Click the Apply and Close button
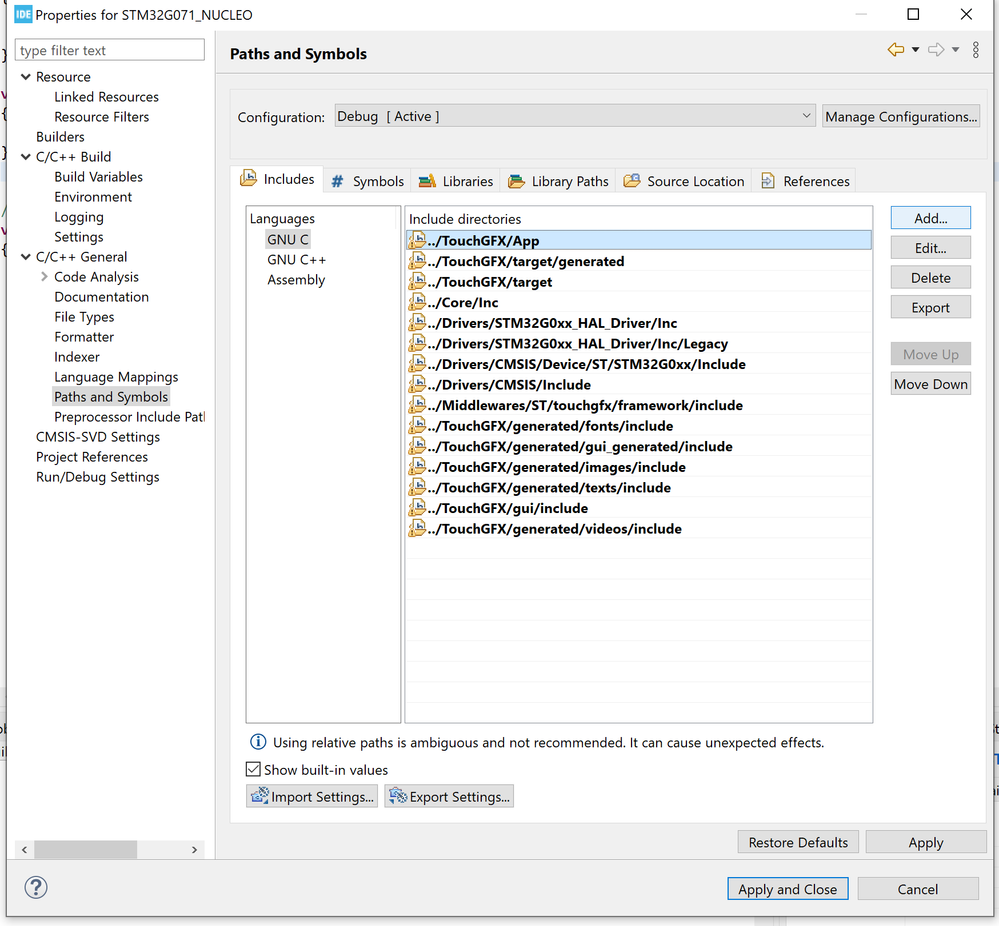This screenshot has width=999, height=926. click(x=788, y=889)
